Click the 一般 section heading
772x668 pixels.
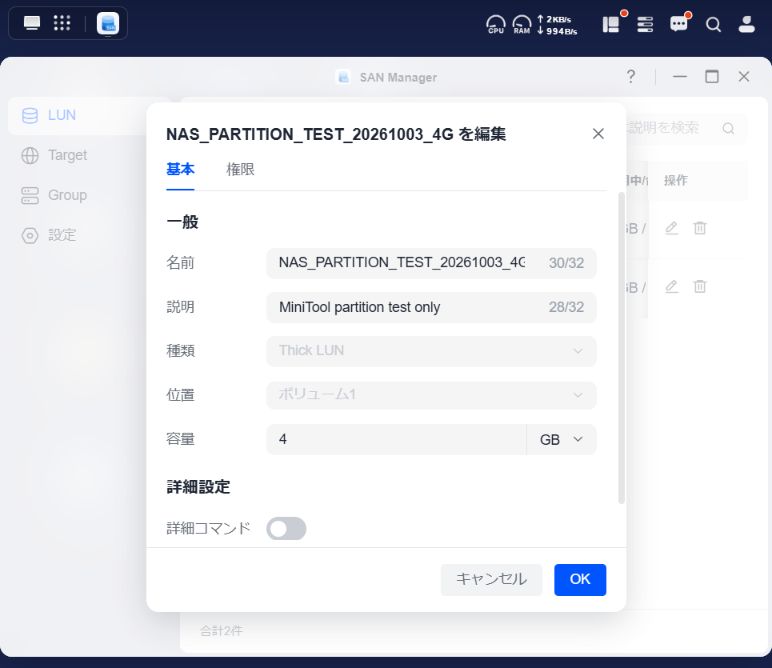tap(182, 222)
